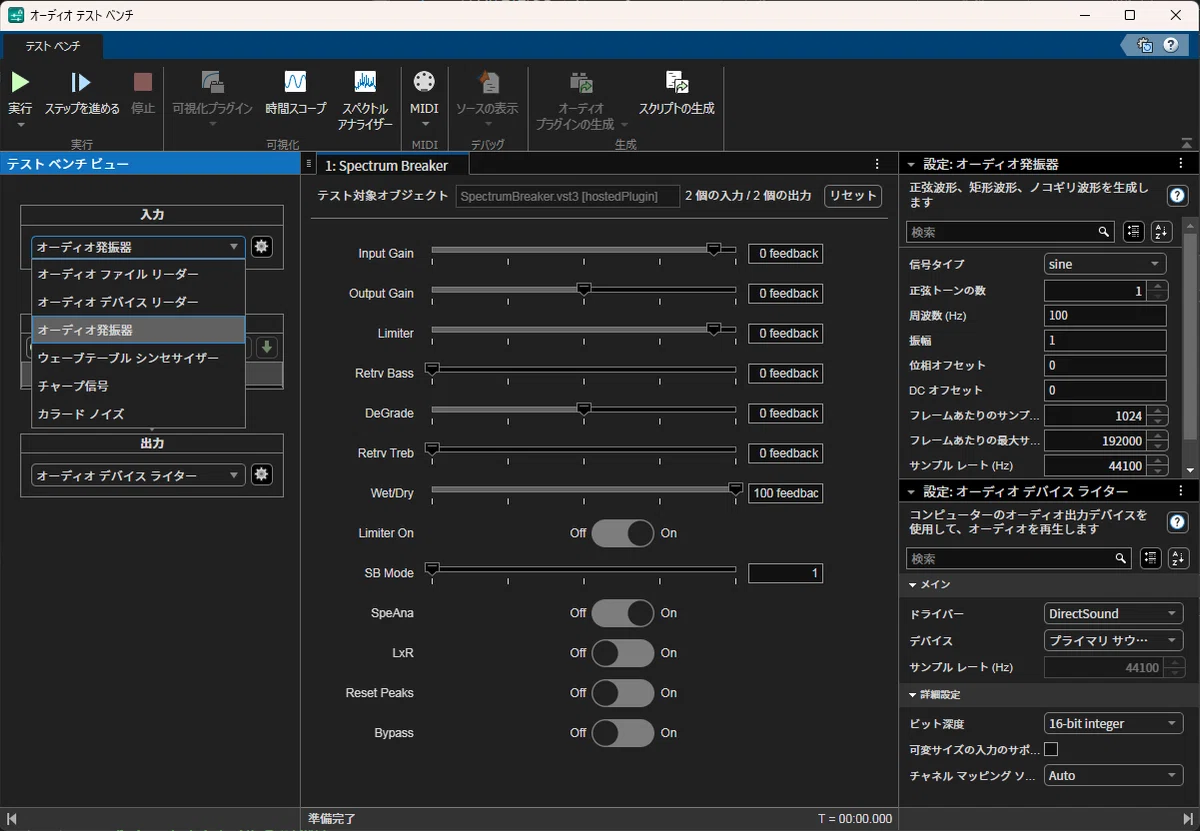This screenshot has width=1200, height=831.
Task: Collapse the 設定: オーディオ発振器 panel
Action: pyautogui.click(x=911, y=164)
